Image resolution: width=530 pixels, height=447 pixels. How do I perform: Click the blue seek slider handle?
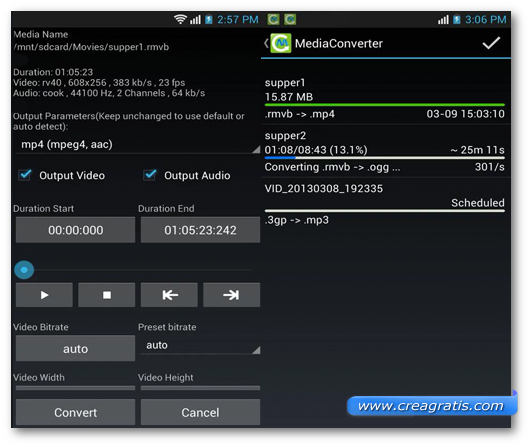click(24, 270)
